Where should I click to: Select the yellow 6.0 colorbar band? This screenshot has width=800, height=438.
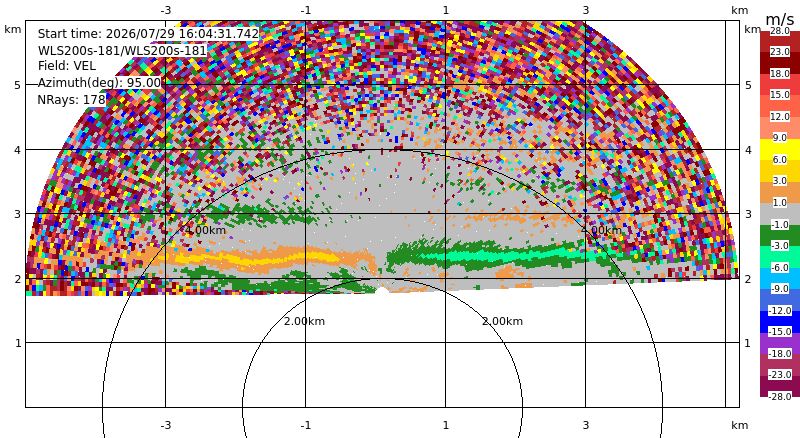click(x=780, y=151)
